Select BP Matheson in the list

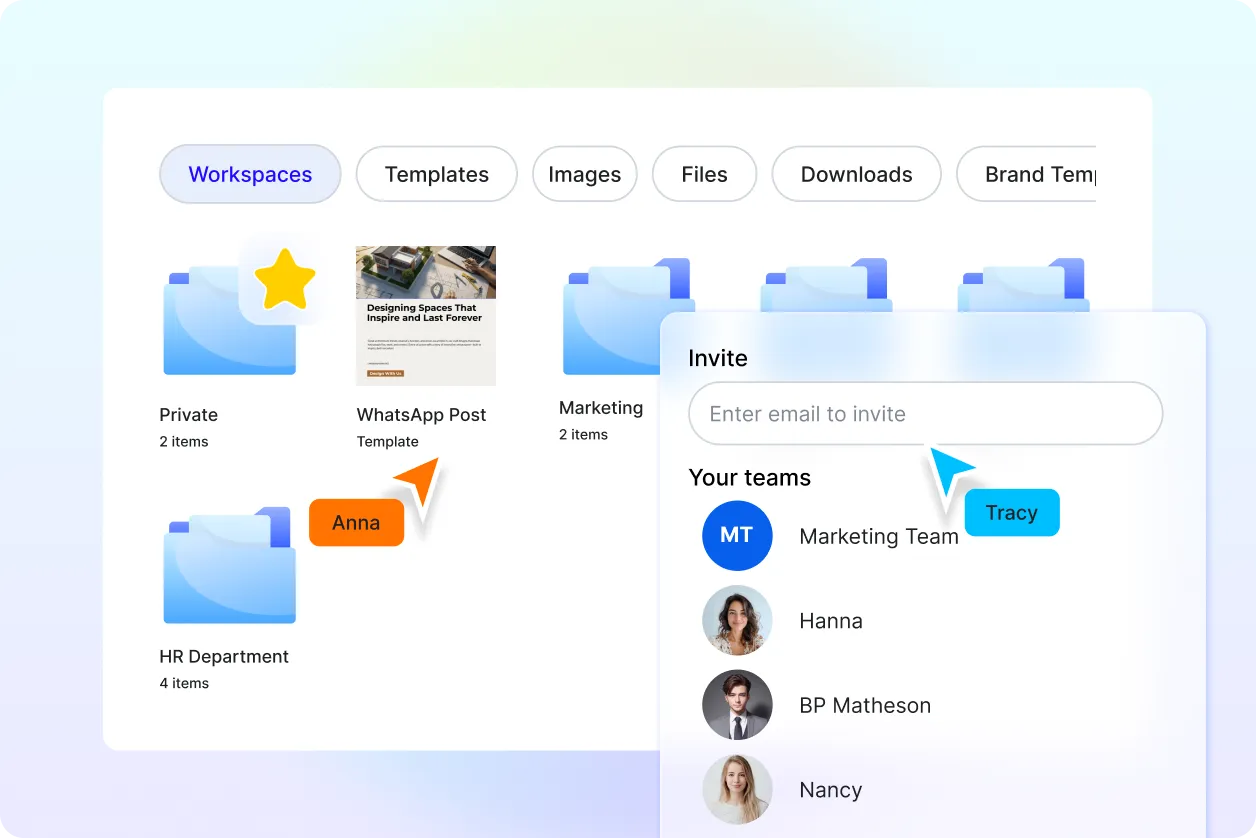(x=865, y=705)
